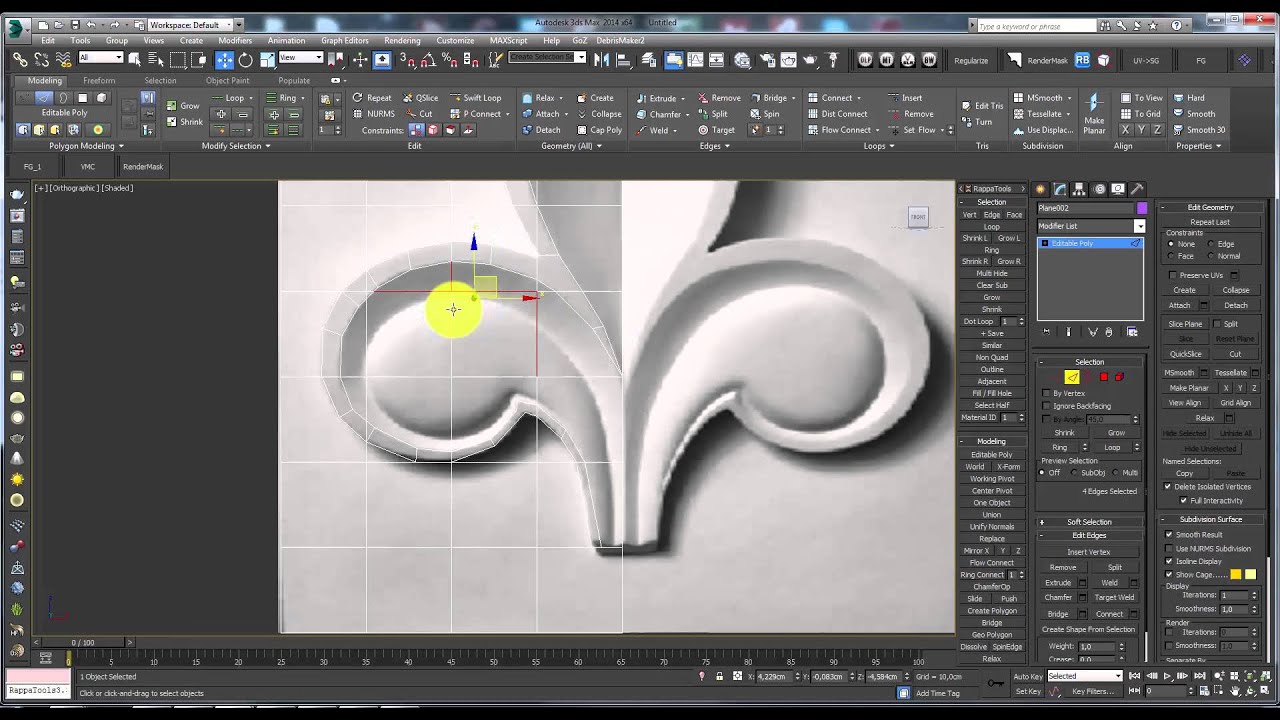Image resolution: width=1280 pixels, height=720 pixels.
Task: Select Element sub-object level in Selection rollout
Action: [1119, 377]
